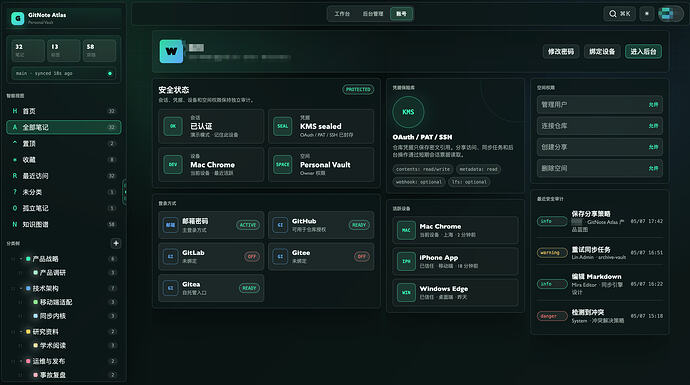Click the 绑定设备 button

(602, 51)
